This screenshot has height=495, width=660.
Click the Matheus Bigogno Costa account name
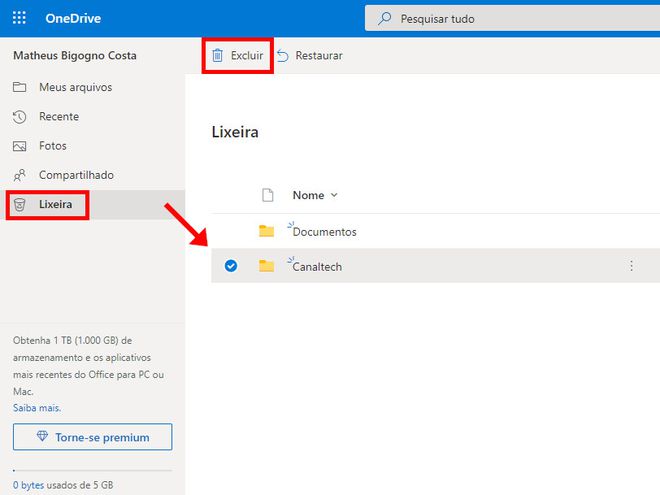coord(75,56)
